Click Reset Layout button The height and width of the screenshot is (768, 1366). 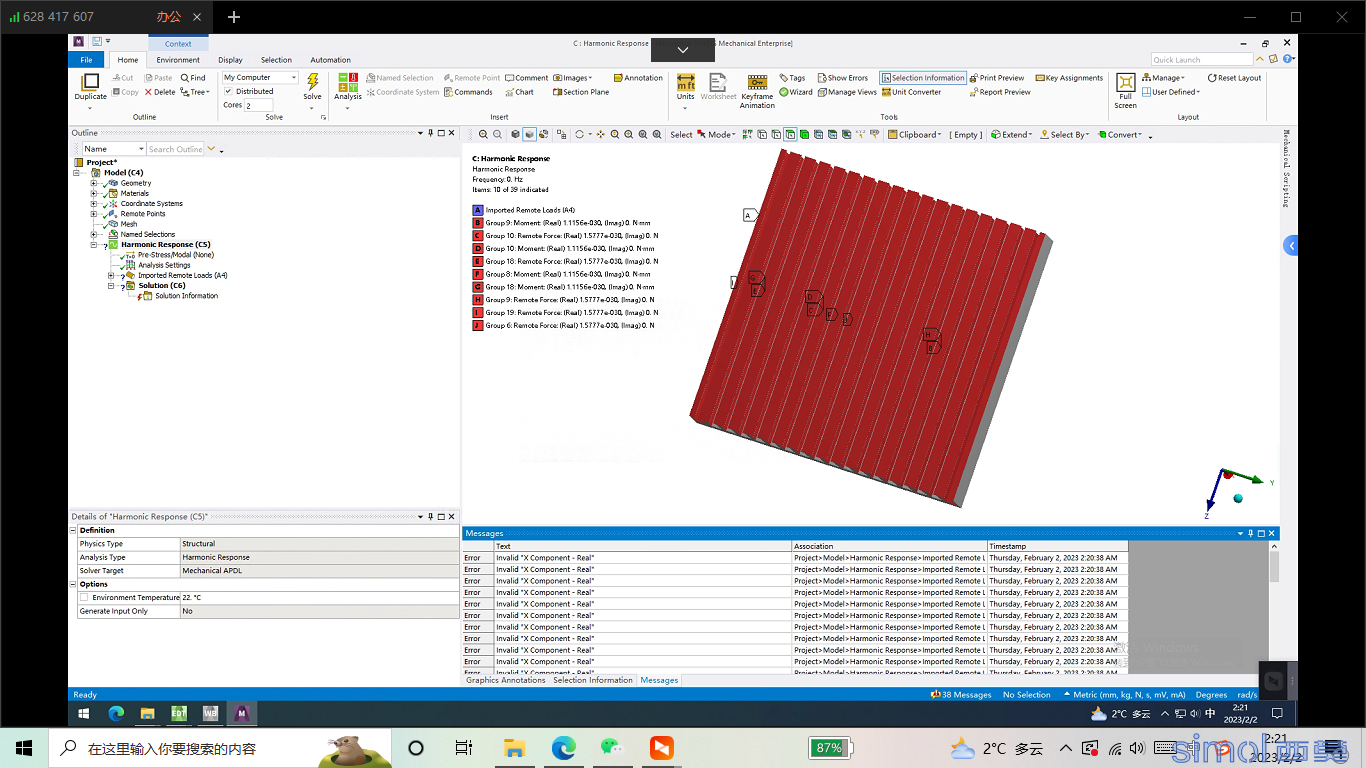pos(1234,78)
